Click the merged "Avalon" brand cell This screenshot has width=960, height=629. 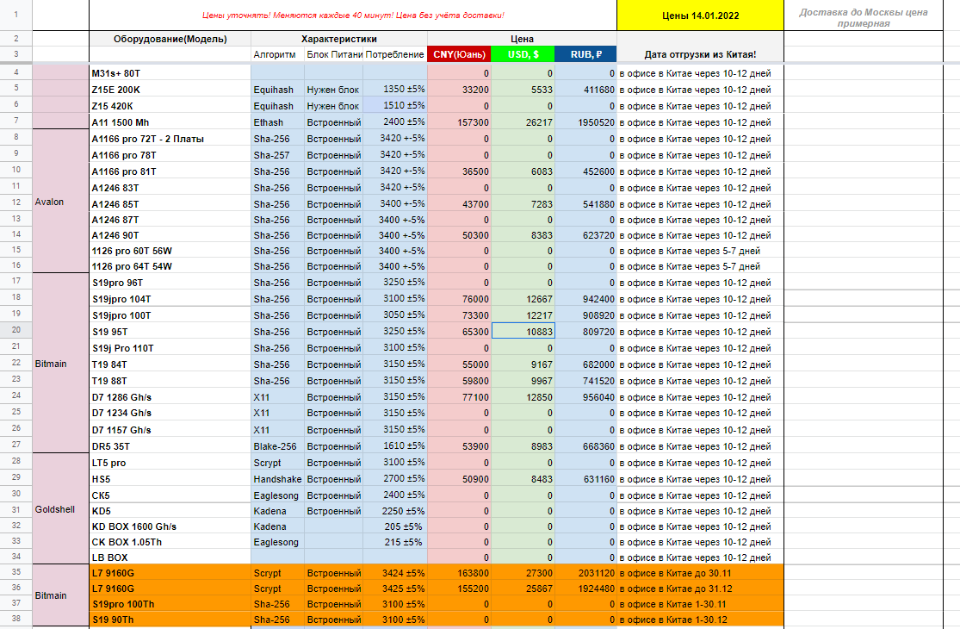click(49, 202)
